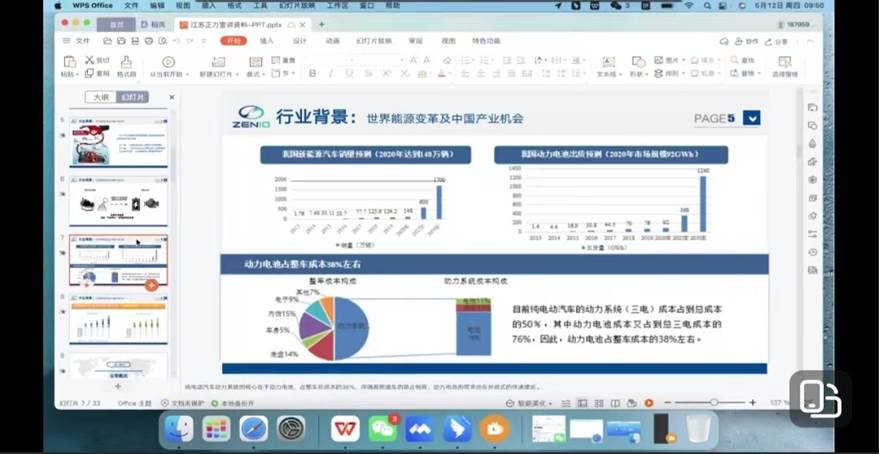The width and height of the screenshot is (879, 454).
Task: Click the reading view icon in status bar
Action: 615,403
